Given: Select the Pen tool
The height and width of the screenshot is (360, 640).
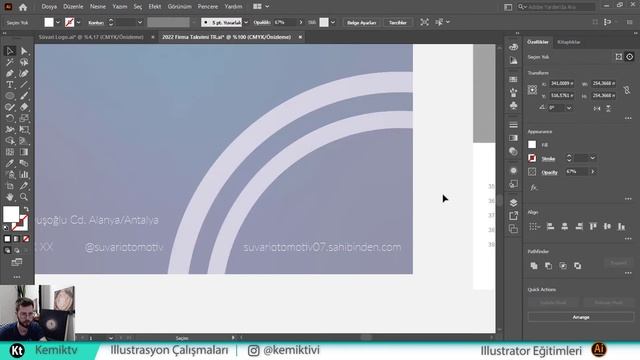Looking at the screenshot, I should point(10,74).
